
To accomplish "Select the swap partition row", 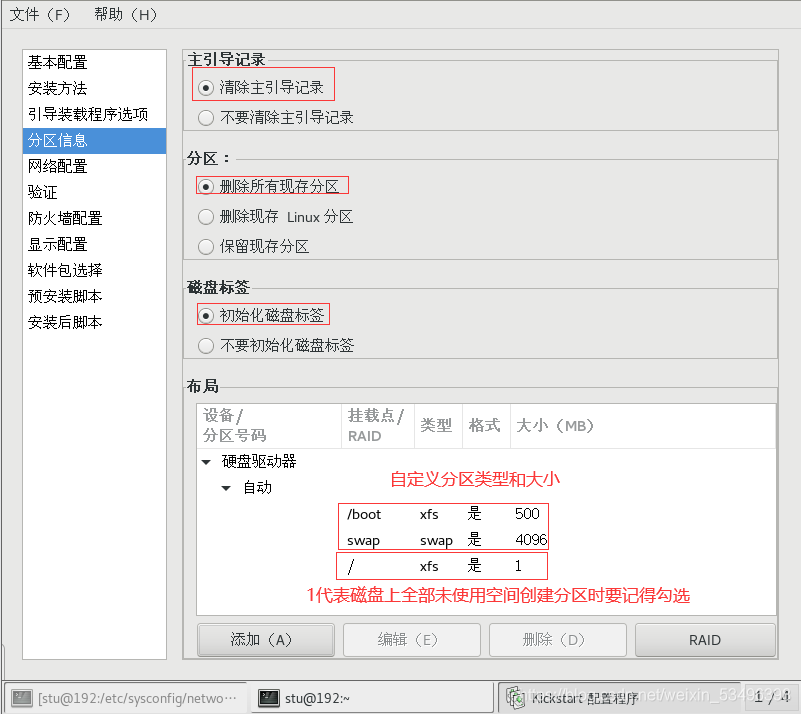I will 486,540.
